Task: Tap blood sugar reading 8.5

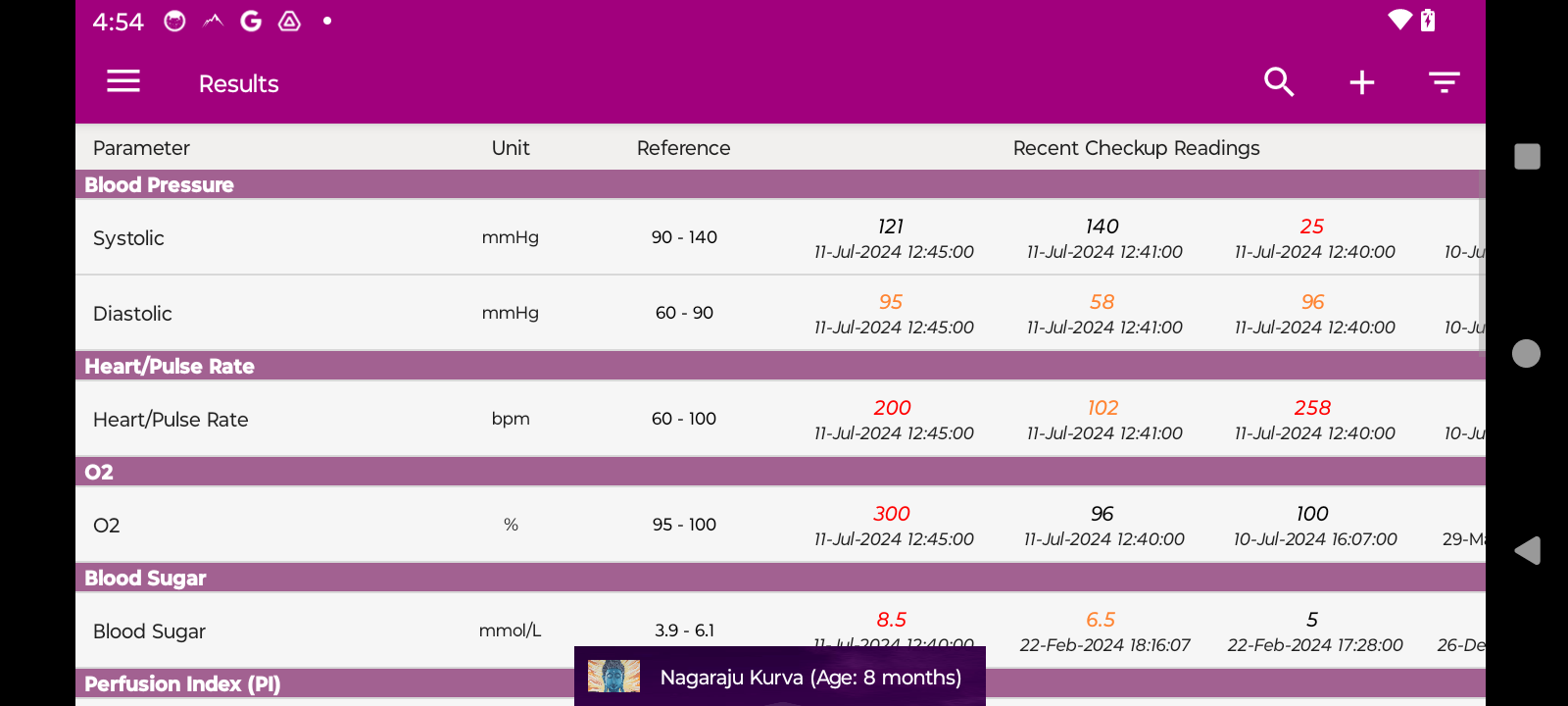Action: [892, 620]
